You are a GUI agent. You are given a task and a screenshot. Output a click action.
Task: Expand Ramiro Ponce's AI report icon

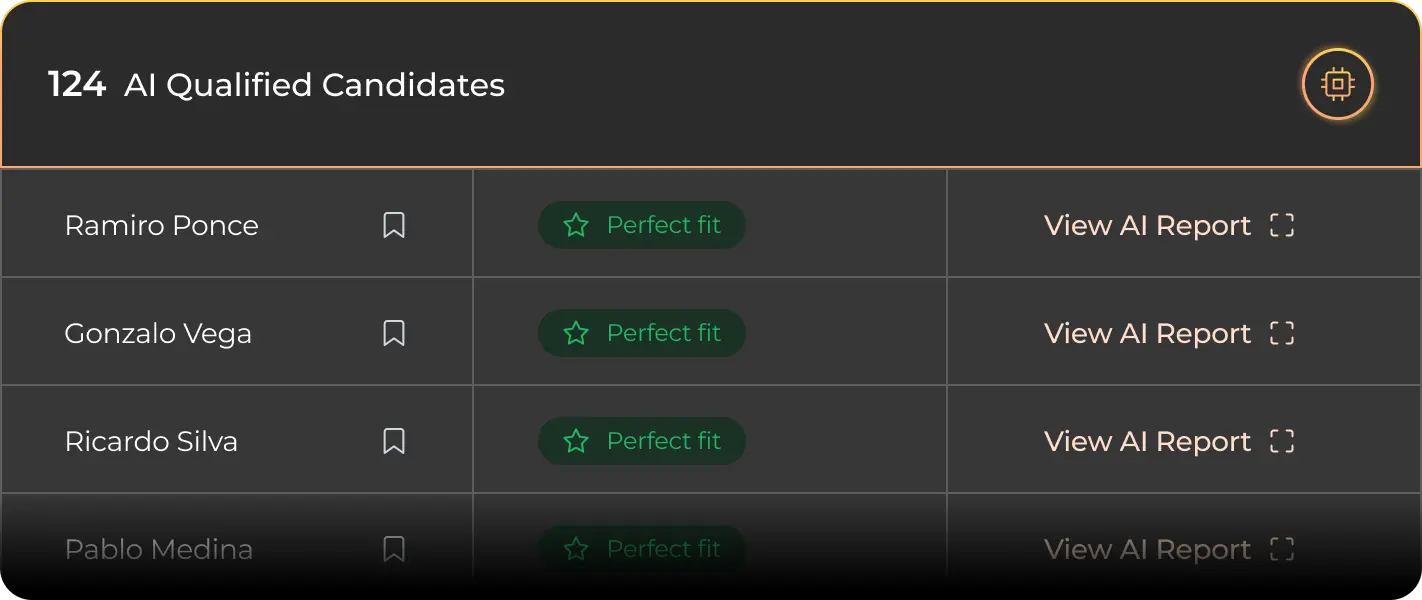pos(1282,225)
